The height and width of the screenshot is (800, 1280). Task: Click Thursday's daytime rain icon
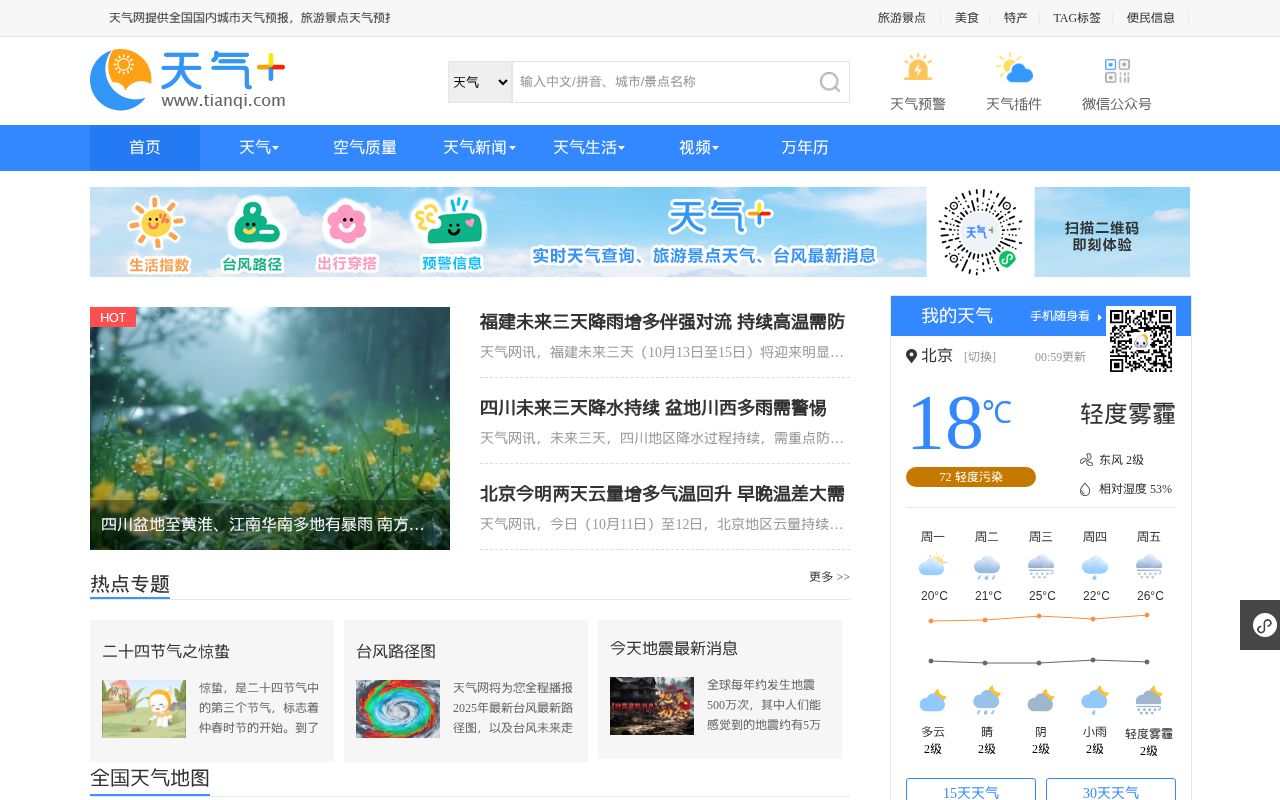coord(1095,567)
